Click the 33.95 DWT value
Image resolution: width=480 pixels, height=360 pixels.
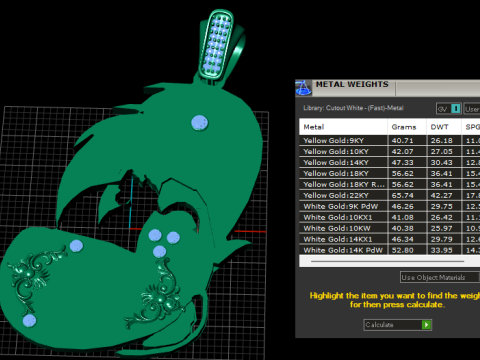(x=441, y=250)
